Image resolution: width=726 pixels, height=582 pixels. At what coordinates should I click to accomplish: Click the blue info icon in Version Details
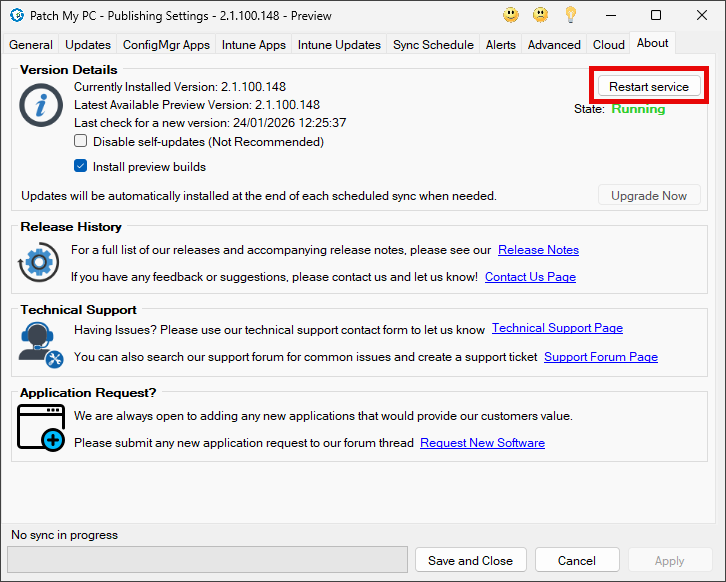[41, 105]
